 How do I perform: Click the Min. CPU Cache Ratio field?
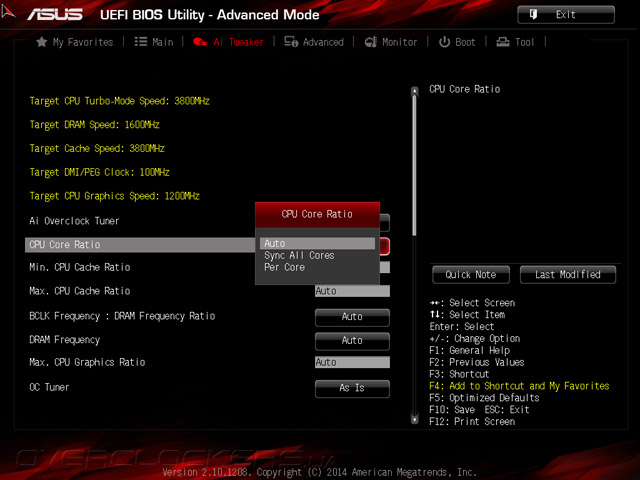384,267
